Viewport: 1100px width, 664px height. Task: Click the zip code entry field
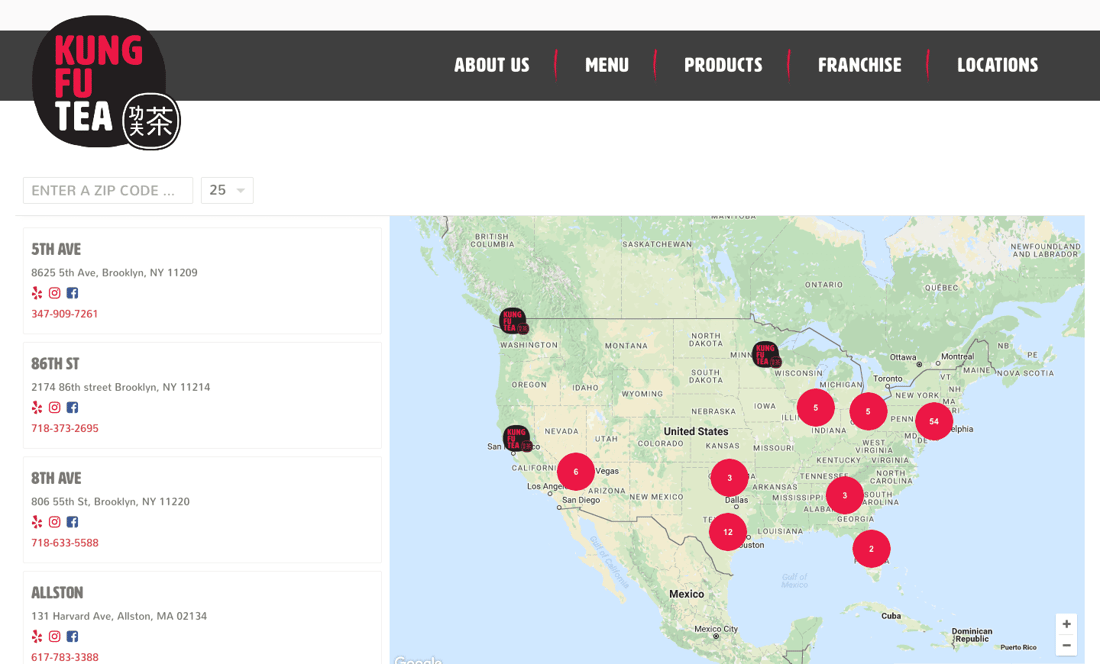[x=107, y=190]
